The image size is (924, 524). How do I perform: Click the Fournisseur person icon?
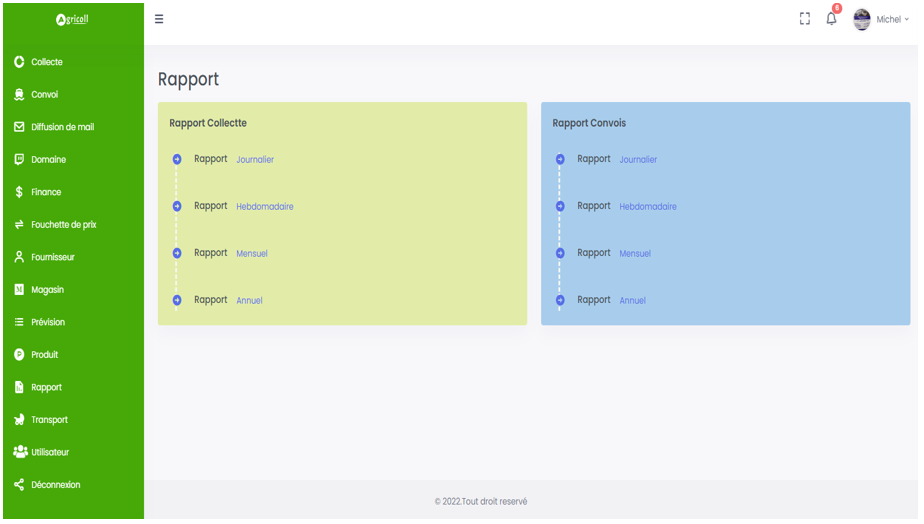(x=19, y=257)
